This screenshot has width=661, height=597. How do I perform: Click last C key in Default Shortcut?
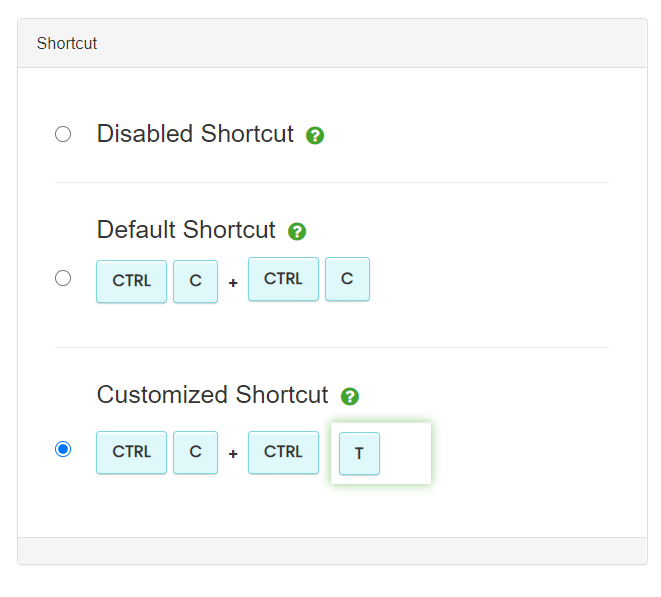(347, 279)
